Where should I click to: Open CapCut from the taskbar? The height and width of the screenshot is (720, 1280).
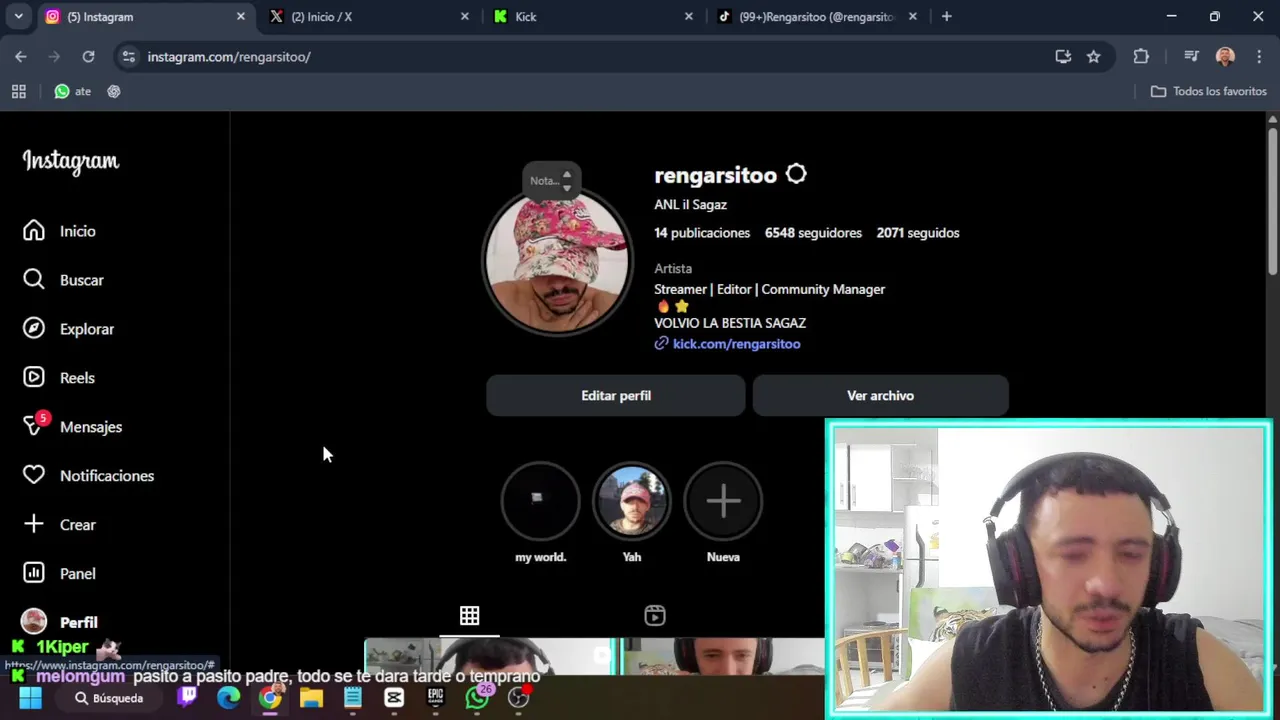pyautogui.click(x=394, y=698)
